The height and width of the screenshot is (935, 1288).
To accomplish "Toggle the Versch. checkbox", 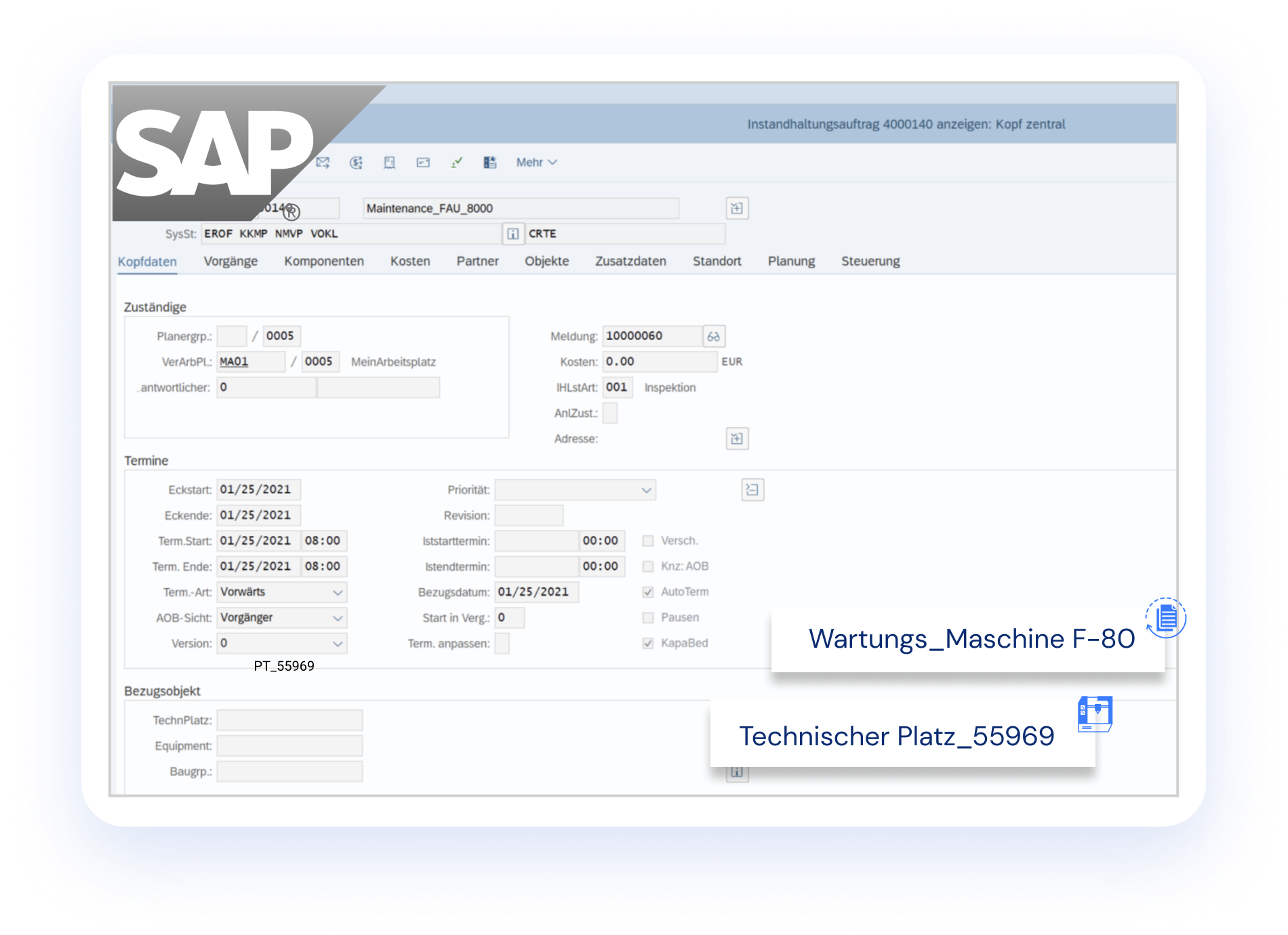I will [648, 541].
